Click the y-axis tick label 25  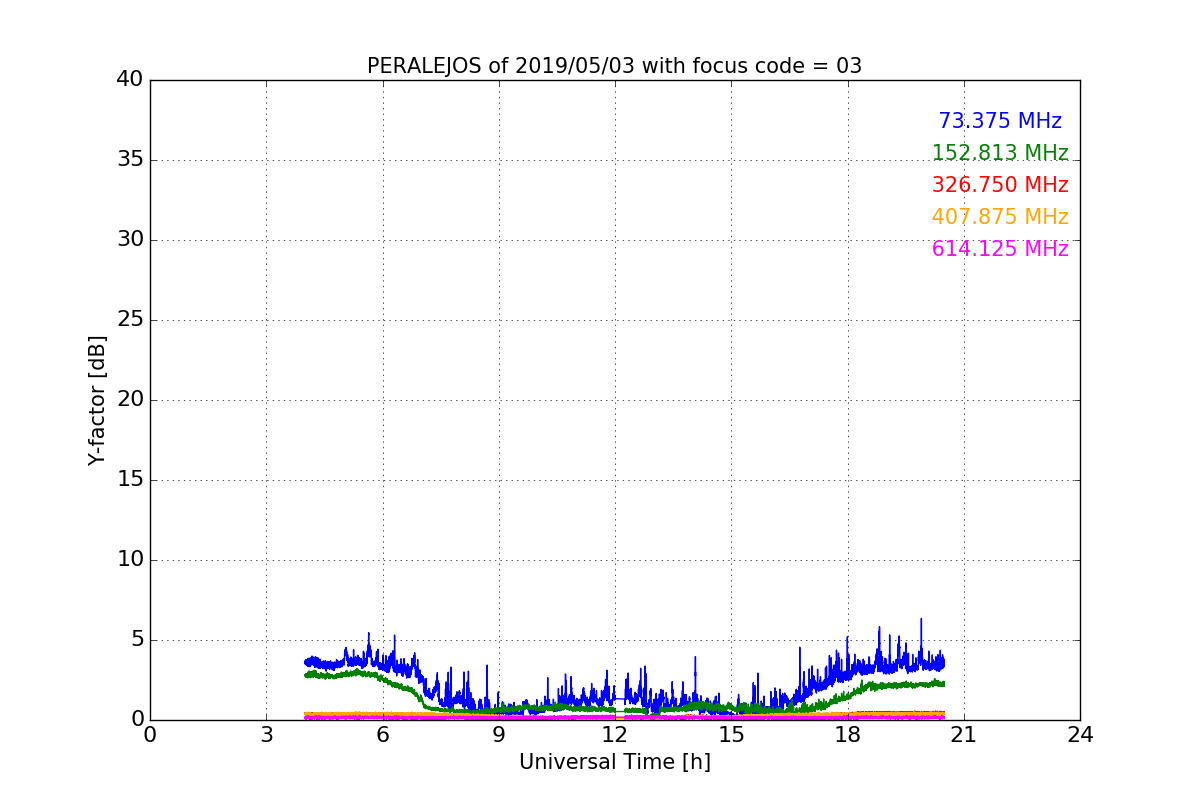[x=130, y=320]
